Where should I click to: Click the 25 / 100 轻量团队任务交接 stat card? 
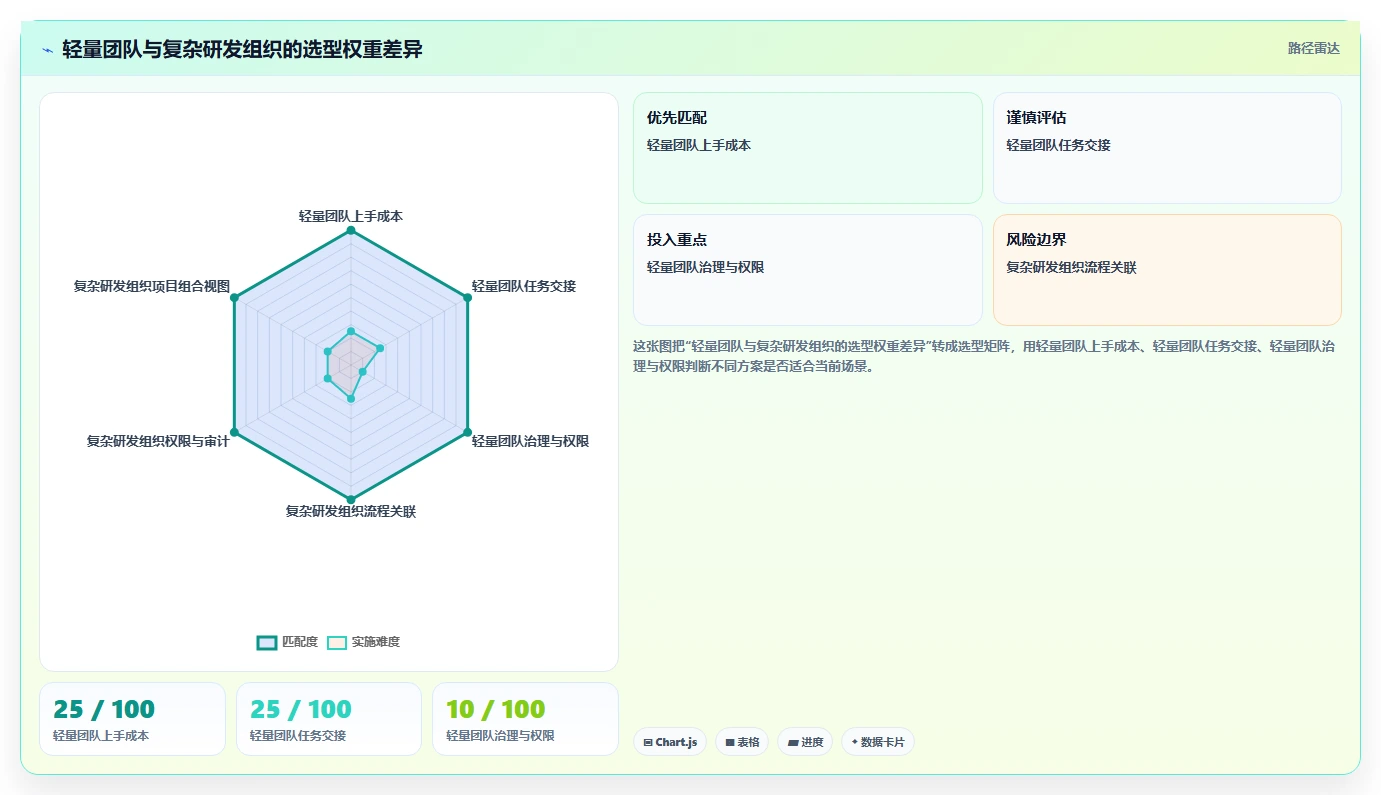(329, 719)
